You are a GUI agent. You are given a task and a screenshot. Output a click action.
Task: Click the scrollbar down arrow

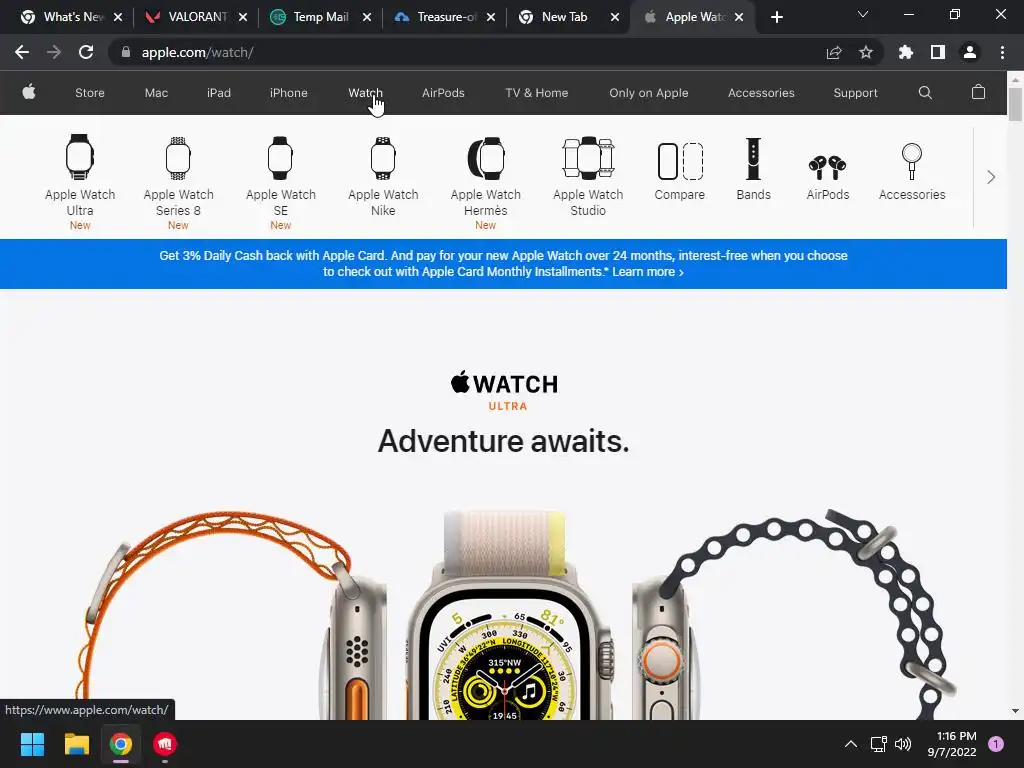pos(1015,711)
